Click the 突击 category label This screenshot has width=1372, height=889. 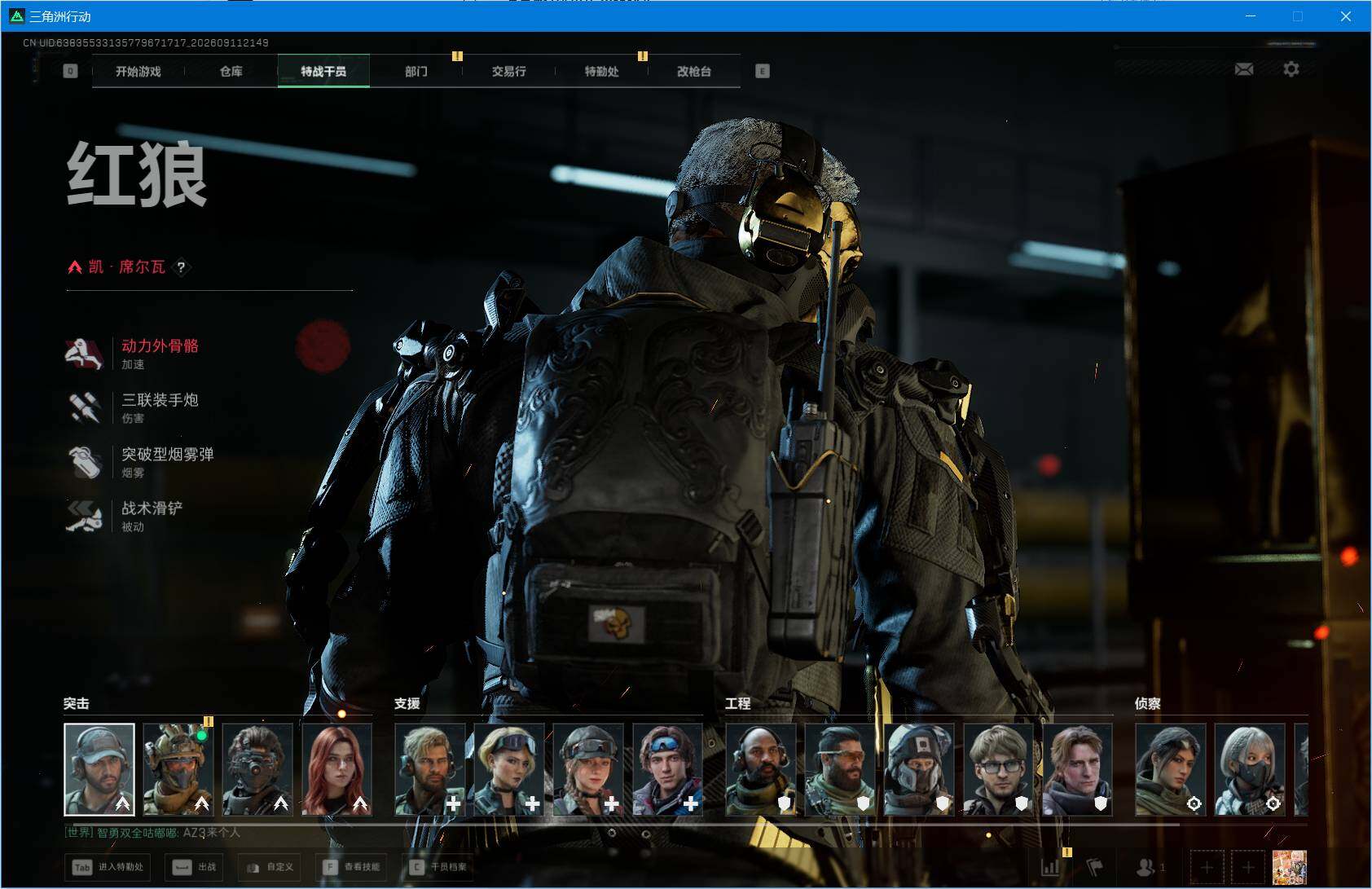[77, 703]
